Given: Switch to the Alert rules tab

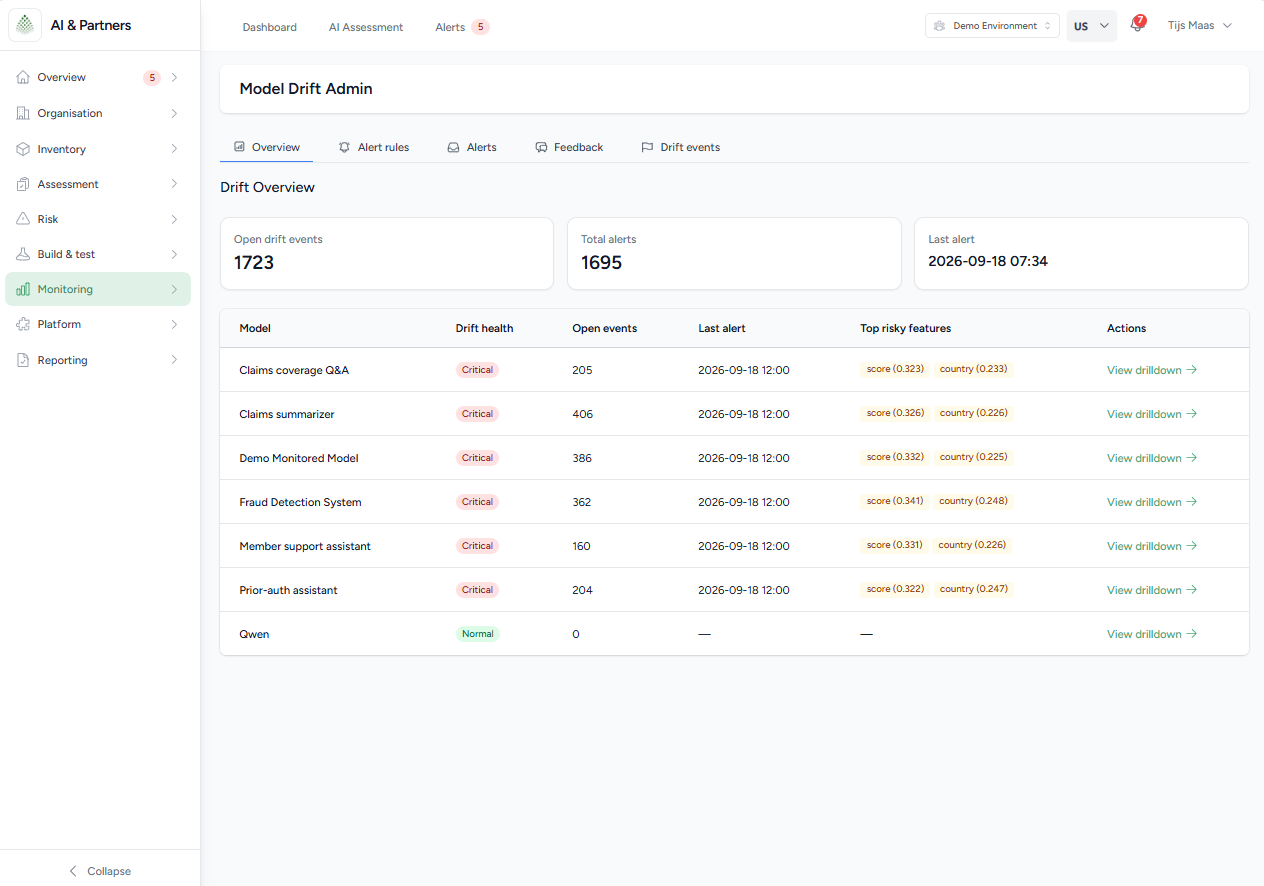Looking at the screenshot, I should point(374,147).
